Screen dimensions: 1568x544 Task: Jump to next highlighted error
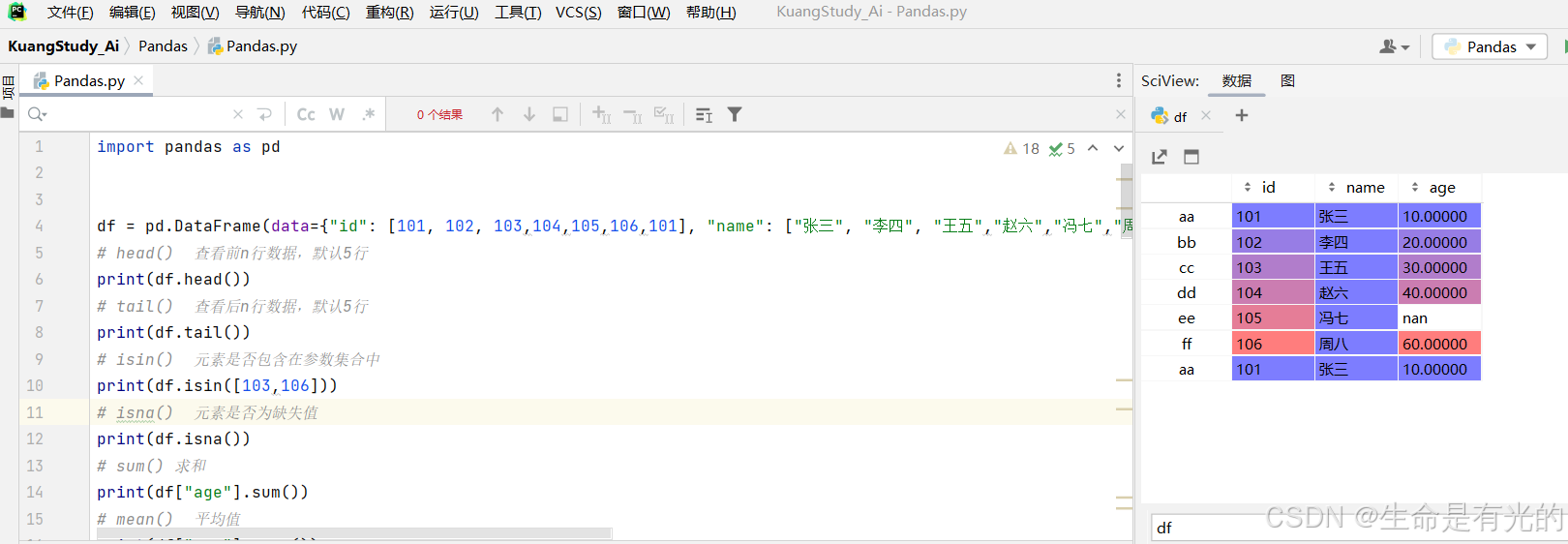[1119, 148]
